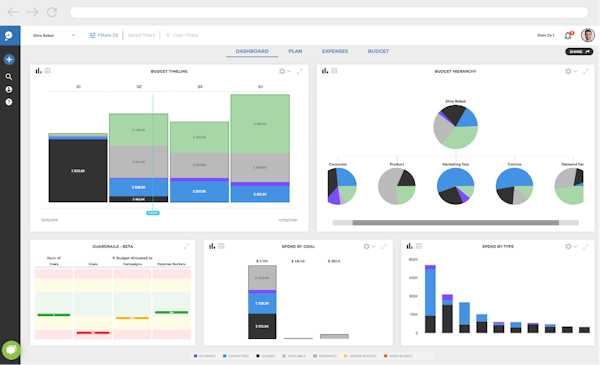Expand Budget Timeline panel to fullscreen
This screenshot has width=600, height=365.
click(x=300, y=71)
